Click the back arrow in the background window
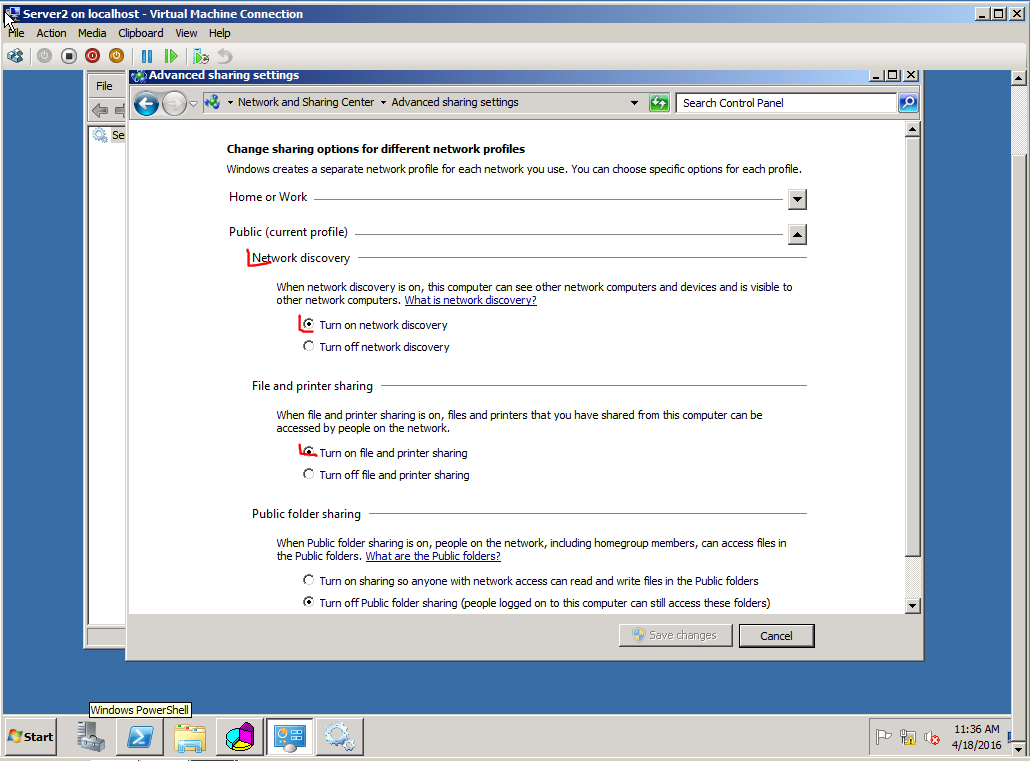This screenshot has height=761, width=1030. [100, 110]
